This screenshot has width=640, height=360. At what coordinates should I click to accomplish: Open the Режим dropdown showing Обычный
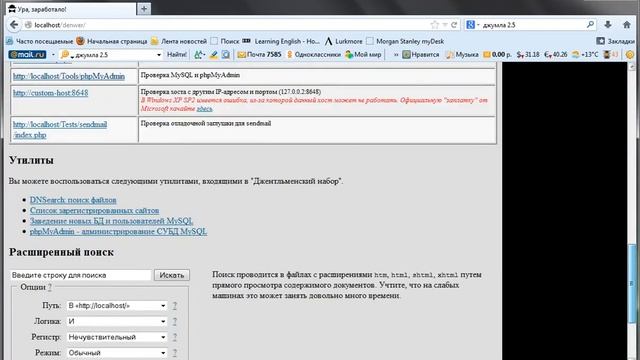pyautogui.click(x=117, y=353)
